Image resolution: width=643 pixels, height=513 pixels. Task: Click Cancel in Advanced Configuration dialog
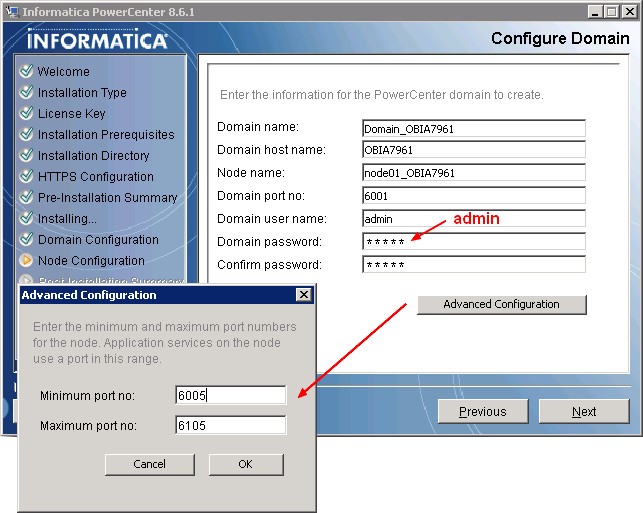point(150,464)
